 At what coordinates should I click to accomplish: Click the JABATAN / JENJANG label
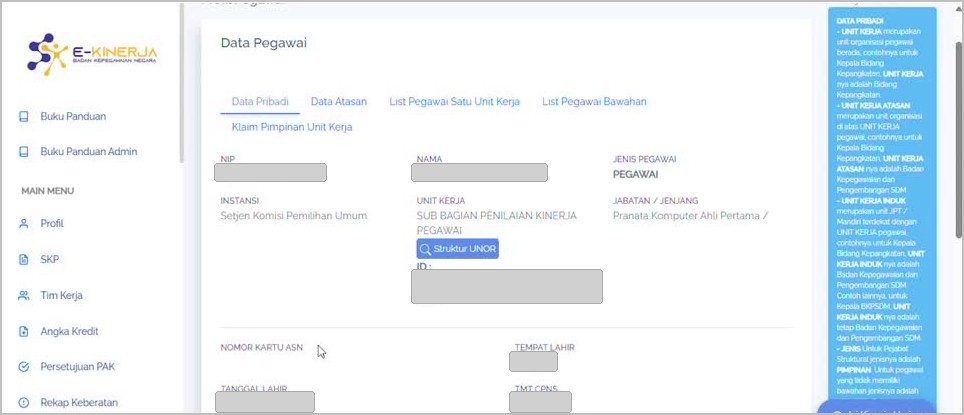pyautogui.click(x=655, y=201)
